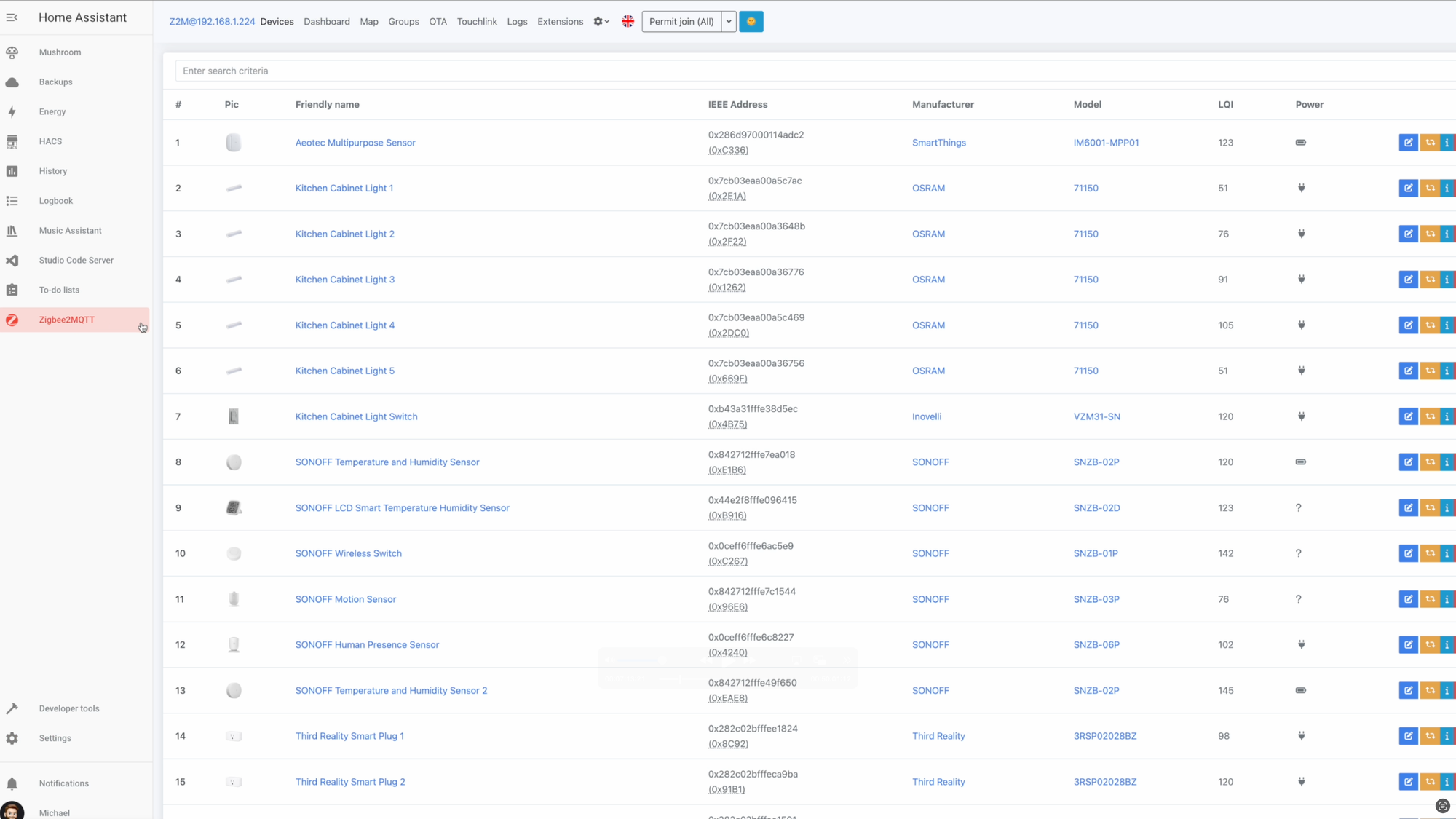Open Kitchen Cabinet Light Switch device link
The height and width of the screenshot is (819, 1456).
click(x=356, y=416)
